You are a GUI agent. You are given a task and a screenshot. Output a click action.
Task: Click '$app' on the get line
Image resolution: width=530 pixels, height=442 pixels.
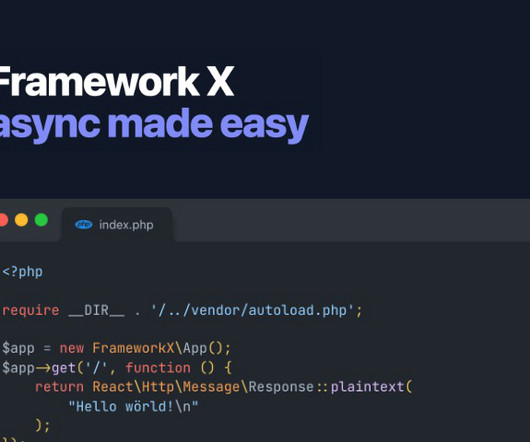pos(18,368)
